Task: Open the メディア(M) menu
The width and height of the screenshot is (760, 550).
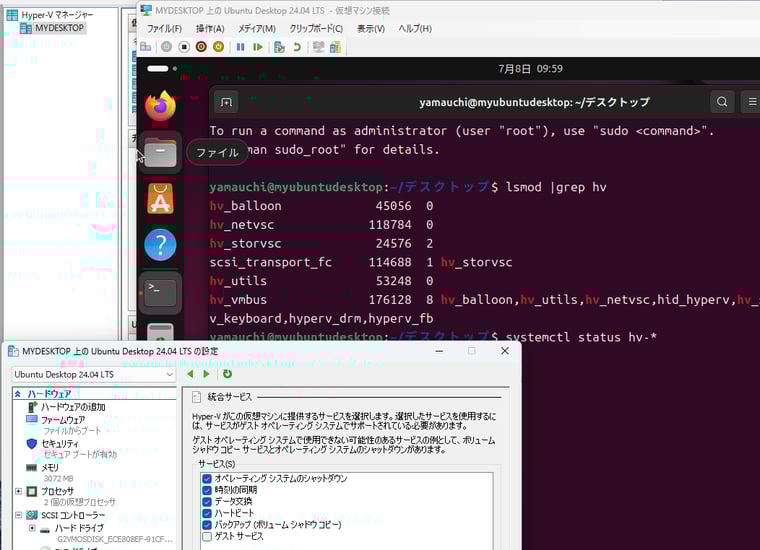Action: tap(257, 29)
